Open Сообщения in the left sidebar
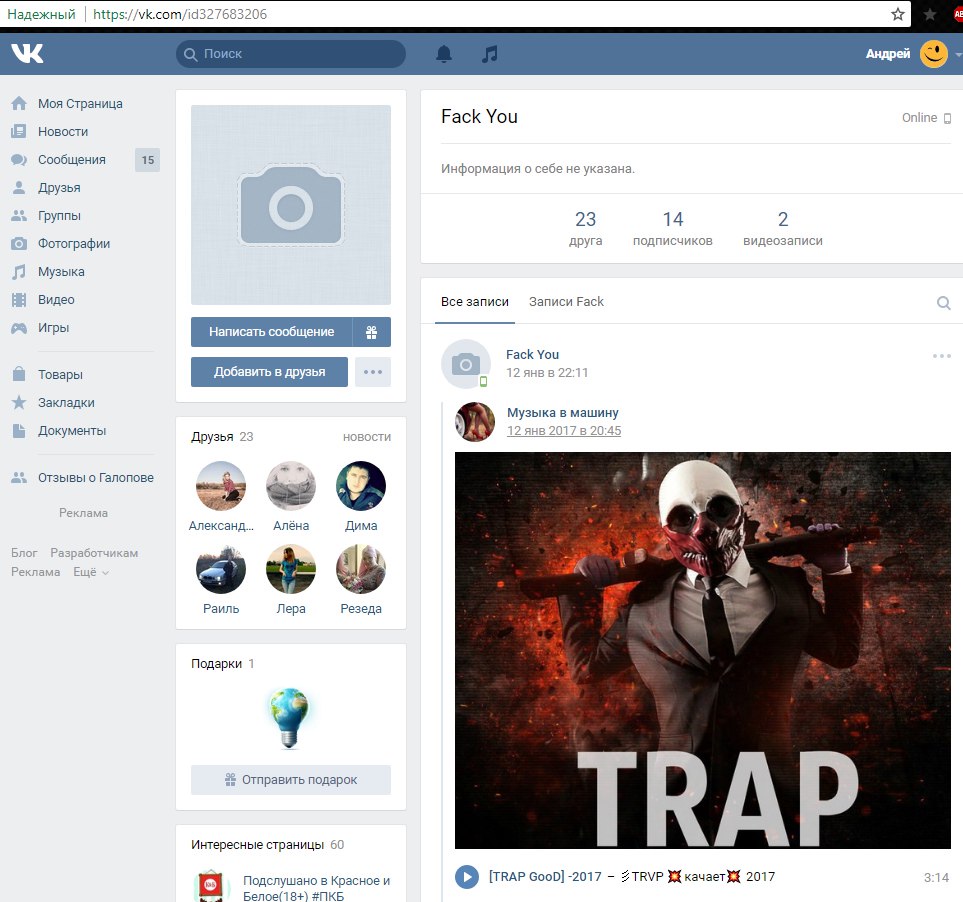 point(71,159)
